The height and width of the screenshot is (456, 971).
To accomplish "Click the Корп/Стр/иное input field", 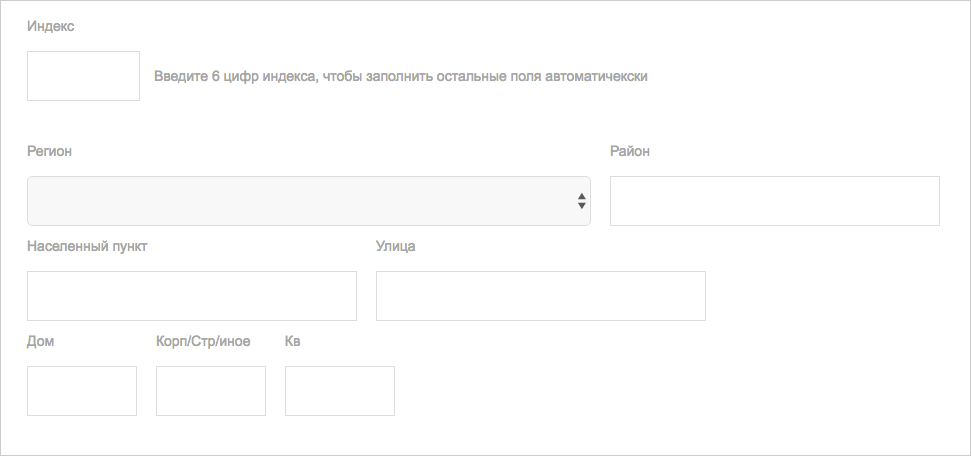I will pyautogui.click(x=211, y=391).
